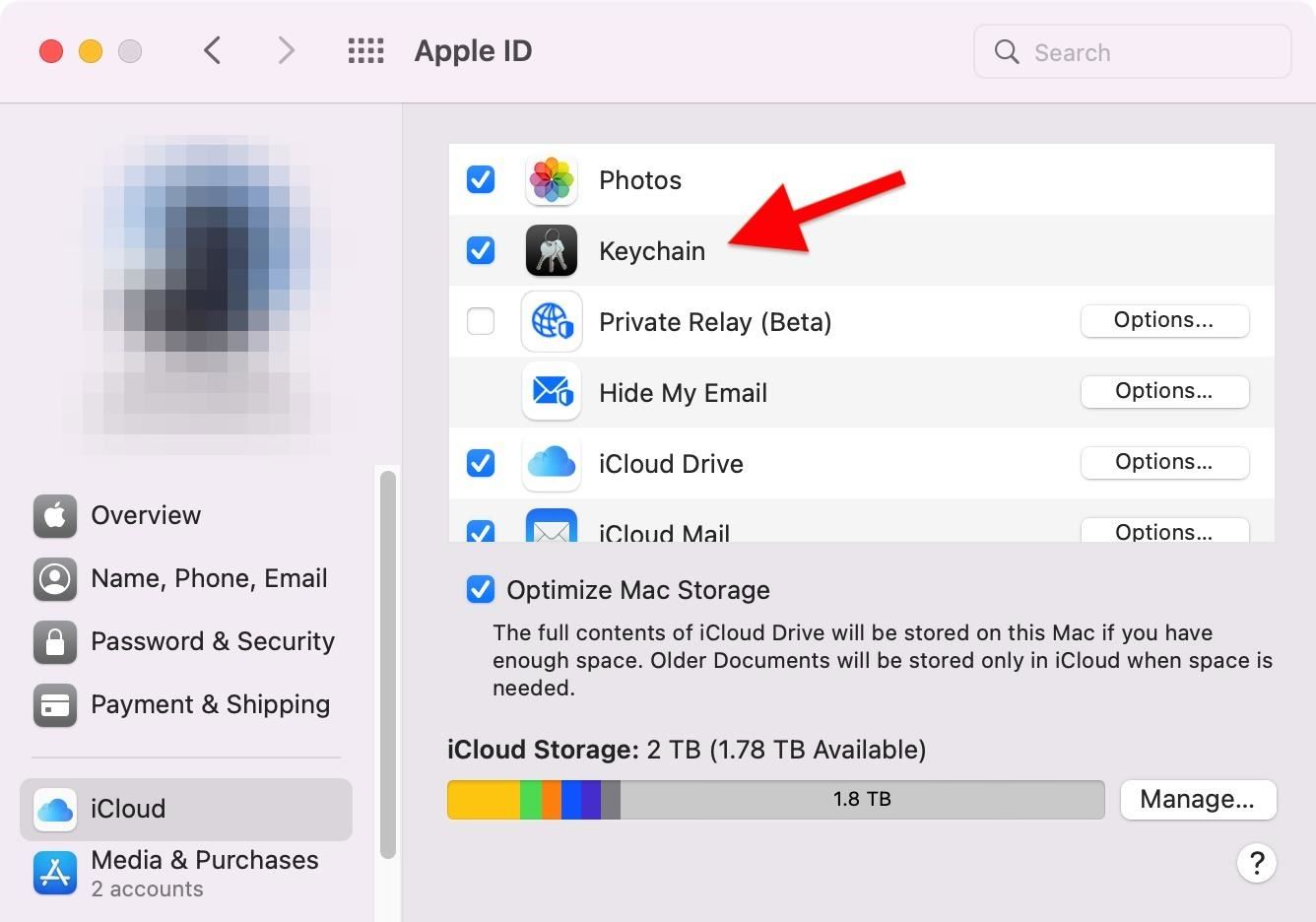Click the '2 accounts' subtitle text
The width and height of the screenshot is (1316, 922).
click(147, 889)
